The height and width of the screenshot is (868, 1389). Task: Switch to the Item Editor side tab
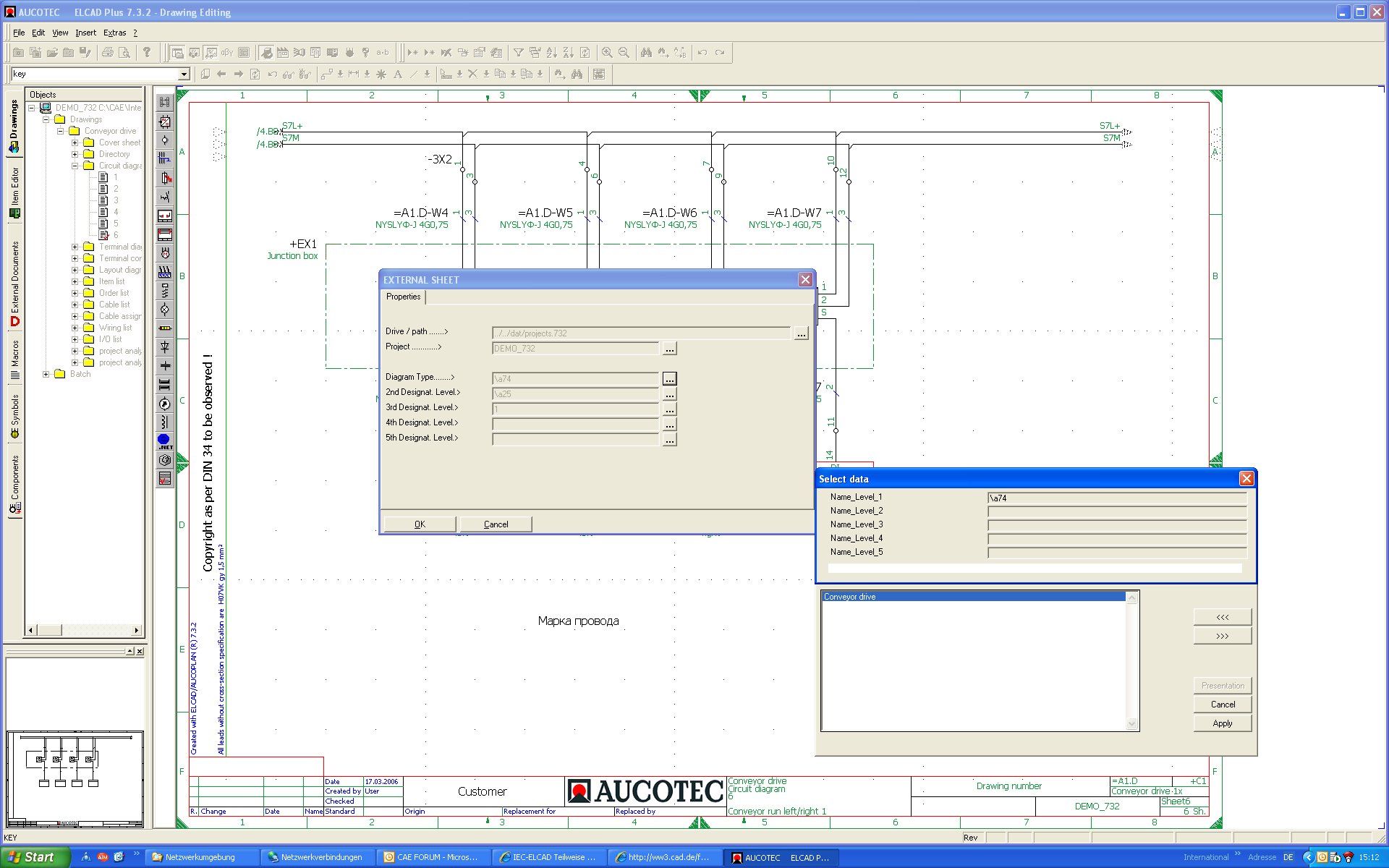click(14, 192)
